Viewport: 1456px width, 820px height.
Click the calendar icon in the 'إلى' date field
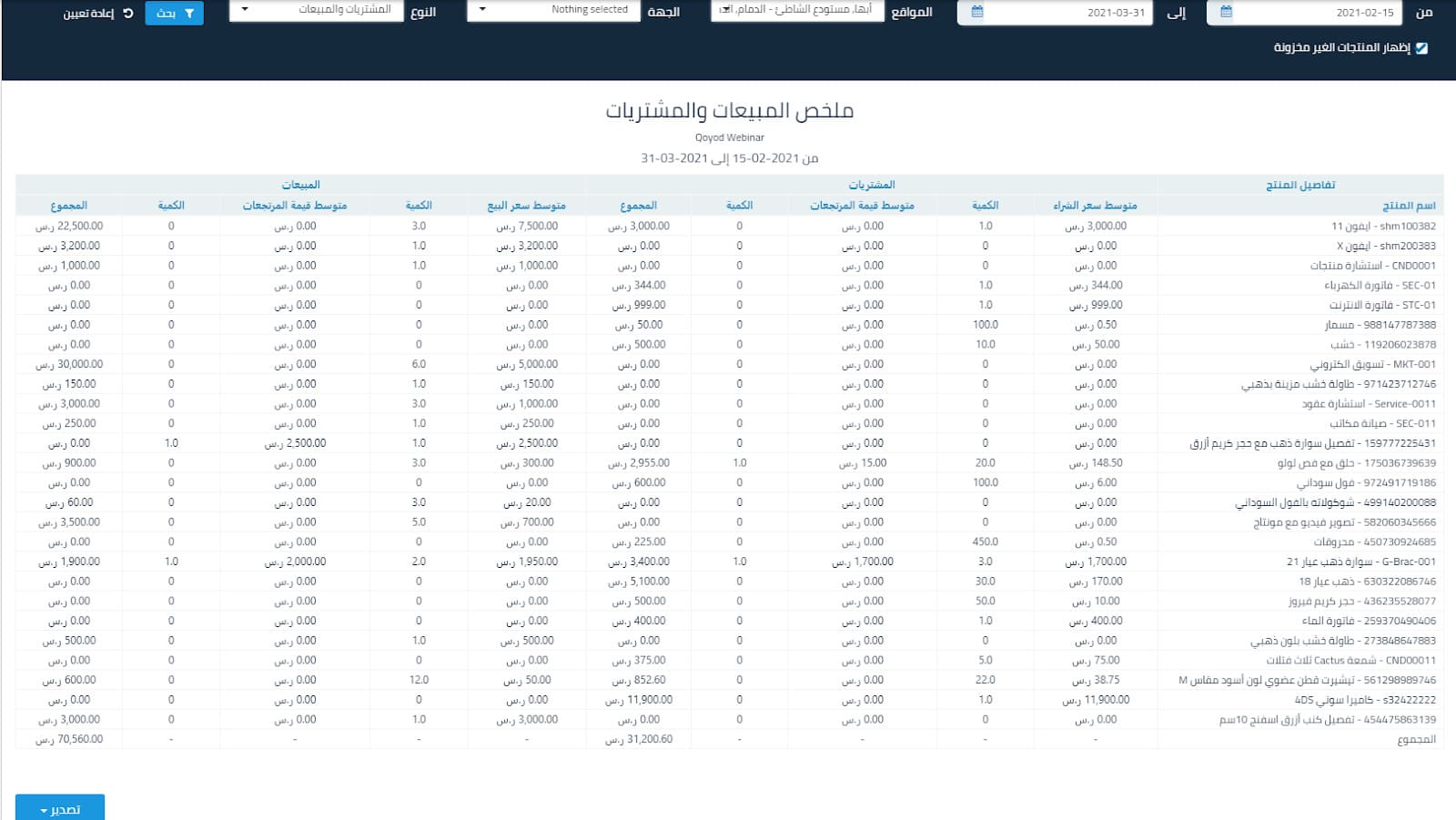976,13
